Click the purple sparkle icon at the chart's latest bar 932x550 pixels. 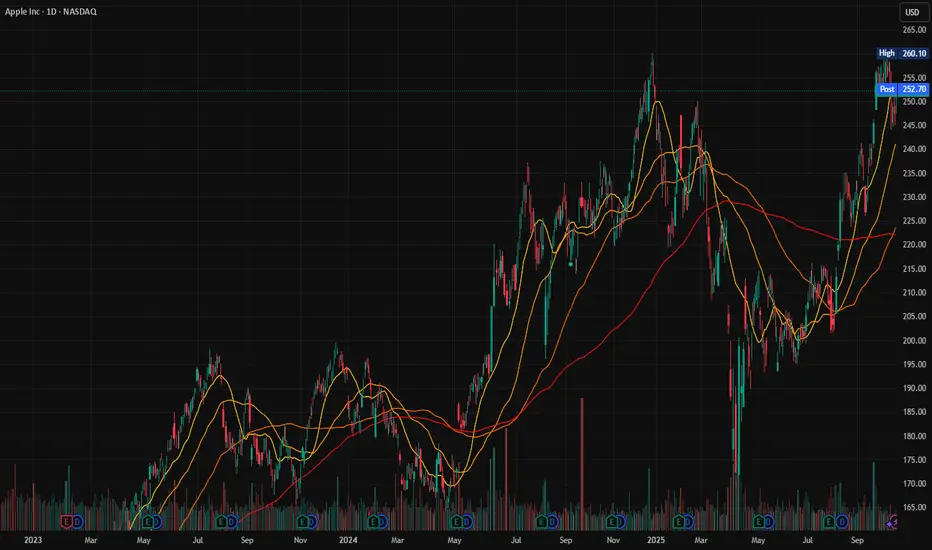pyautogui.click(x=892, y=523)
